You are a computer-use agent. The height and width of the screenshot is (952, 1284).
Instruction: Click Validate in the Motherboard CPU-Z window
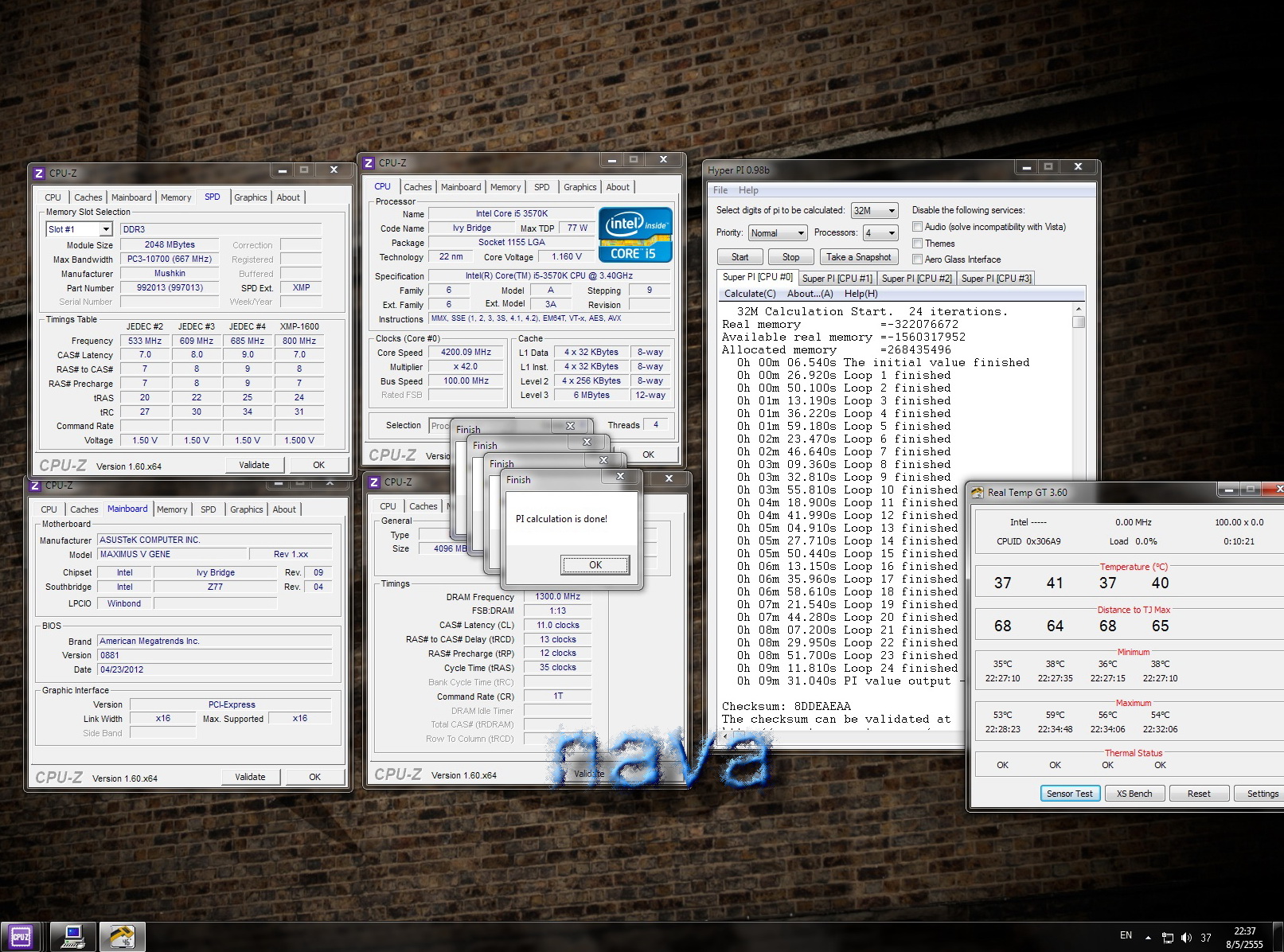(250, 777)
